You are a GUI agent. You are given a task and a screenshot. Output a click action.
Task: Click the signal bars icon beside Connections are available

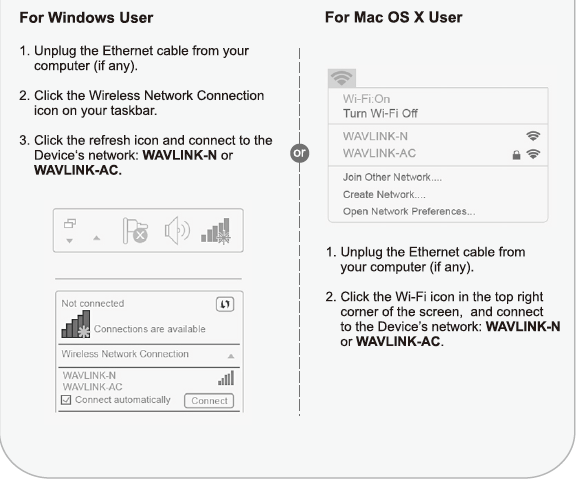tap(76, 324)
